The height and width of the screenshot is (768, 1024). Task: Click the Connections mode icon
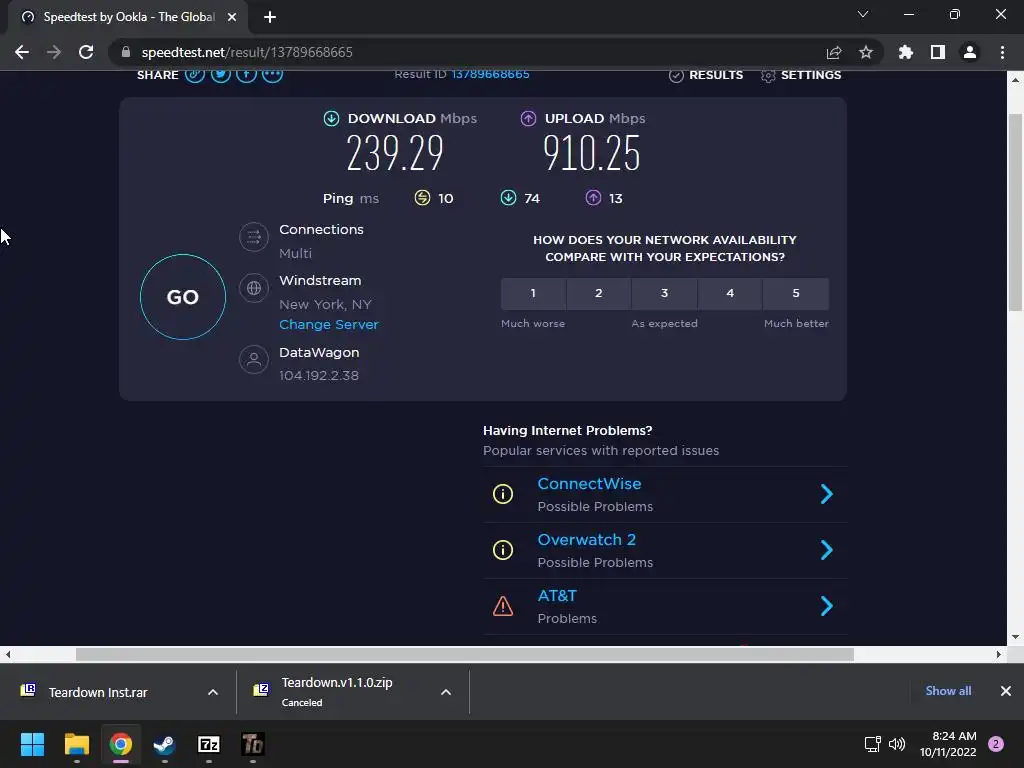254,237
